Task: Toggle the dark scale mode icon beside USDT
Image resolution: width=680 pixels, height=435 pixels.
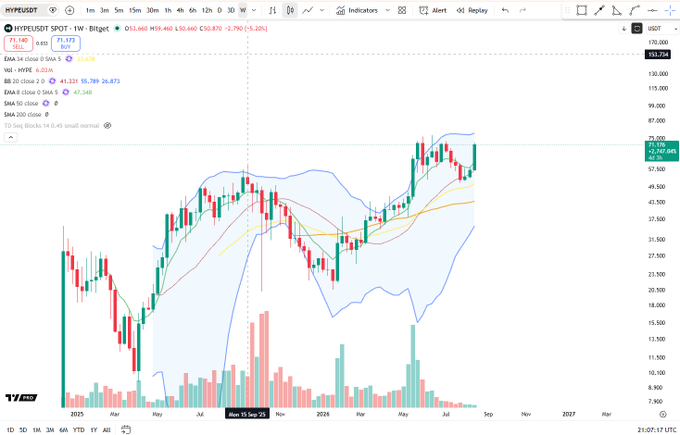Action: 637,29
